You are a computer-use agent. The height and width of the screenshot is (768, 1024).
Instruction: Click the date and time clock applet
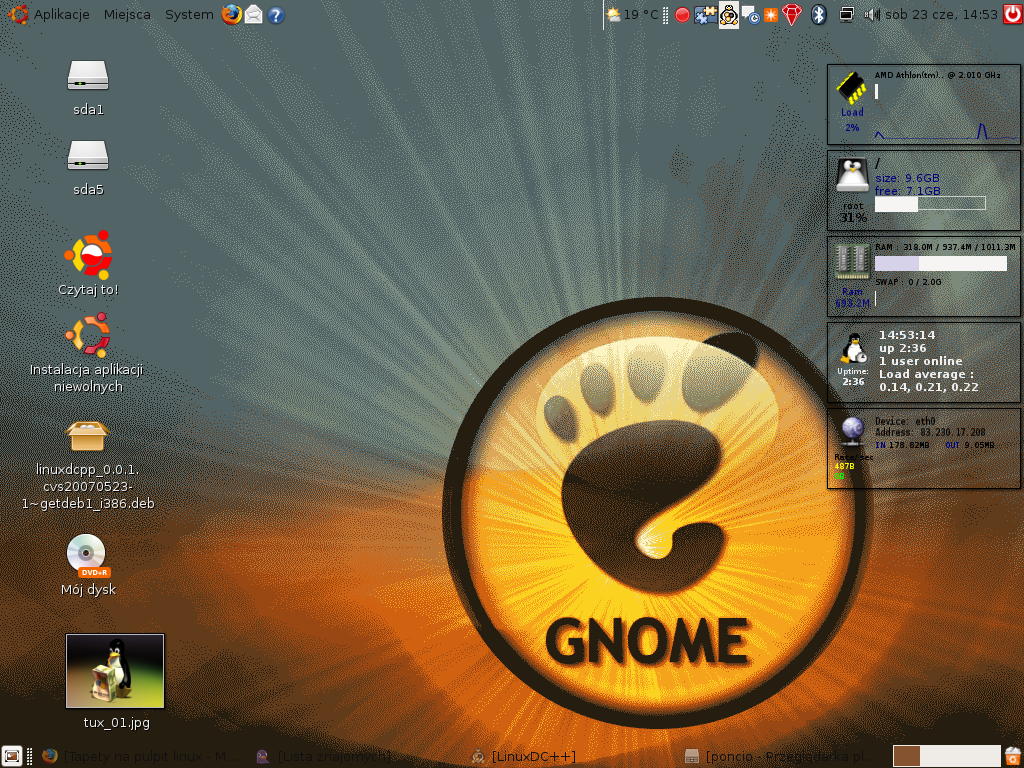[x=941, y=14]
